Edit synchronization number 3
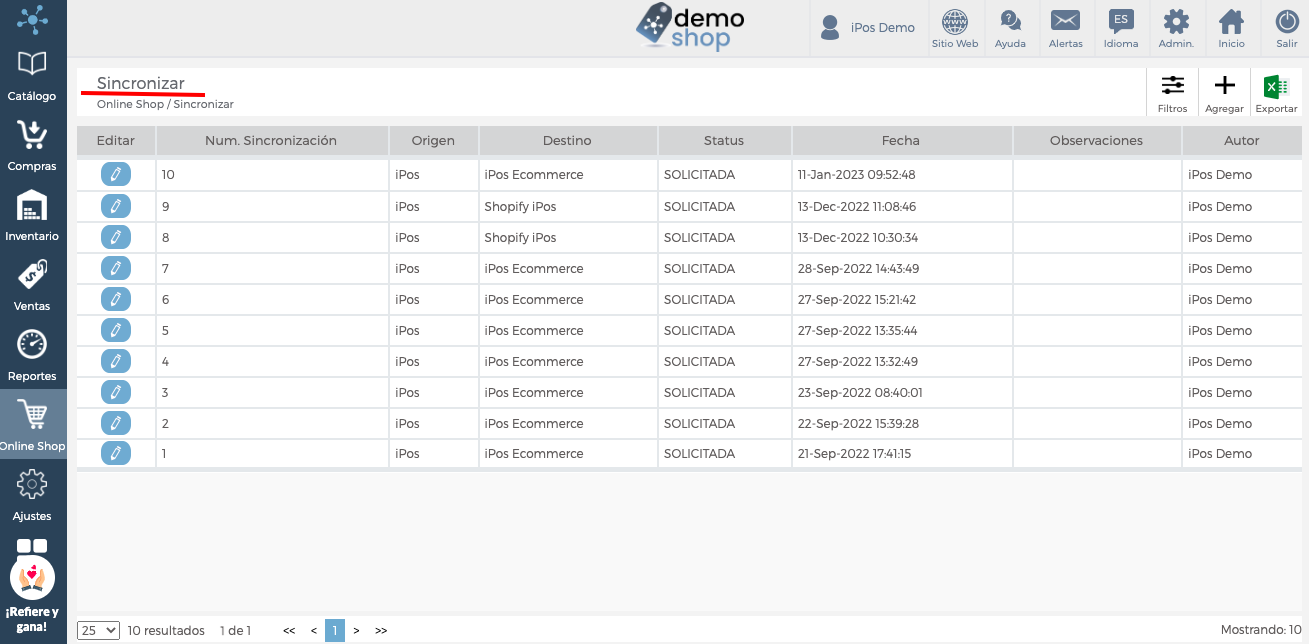Screen dimensions: 1309x644 [116, 392]
